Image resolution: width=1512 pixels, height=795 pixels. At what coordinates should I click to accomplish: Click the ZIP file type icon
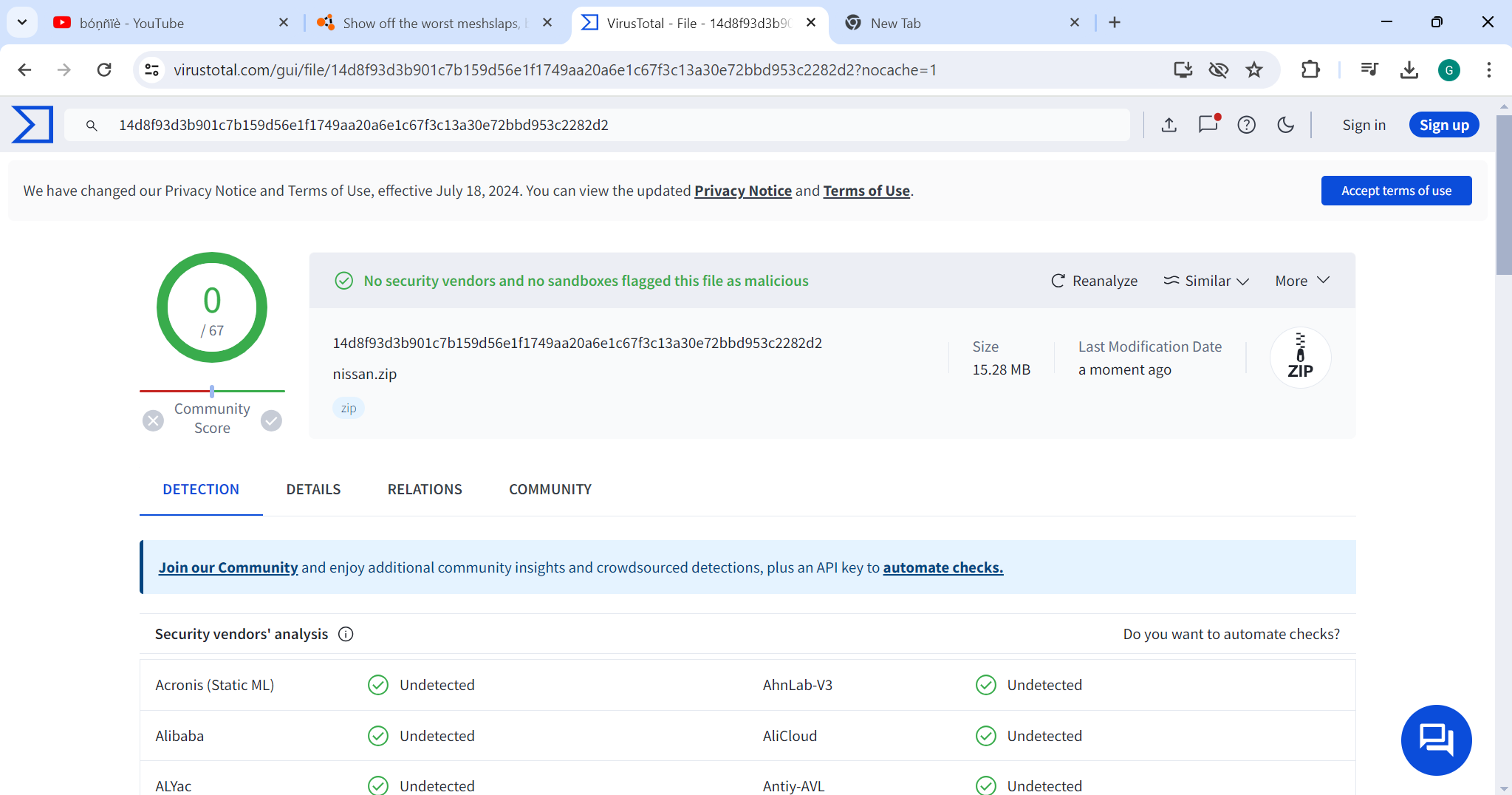[1300, 358]
